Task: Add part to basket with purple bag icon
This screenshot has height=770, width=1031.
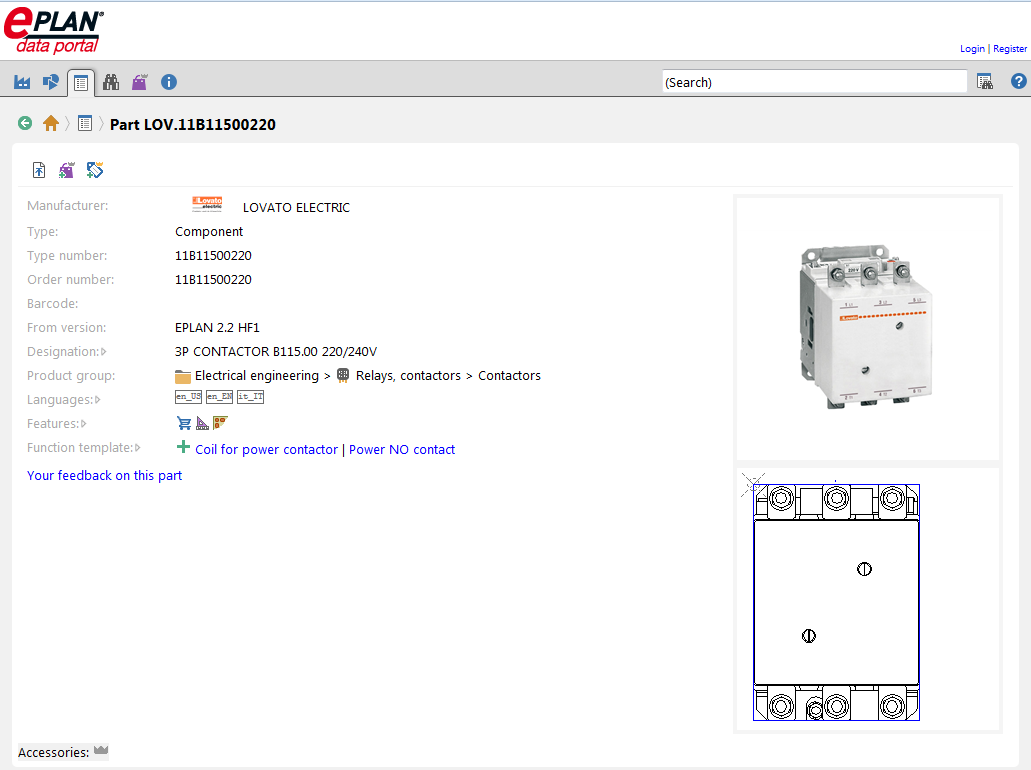Action: tap(66, 170)
